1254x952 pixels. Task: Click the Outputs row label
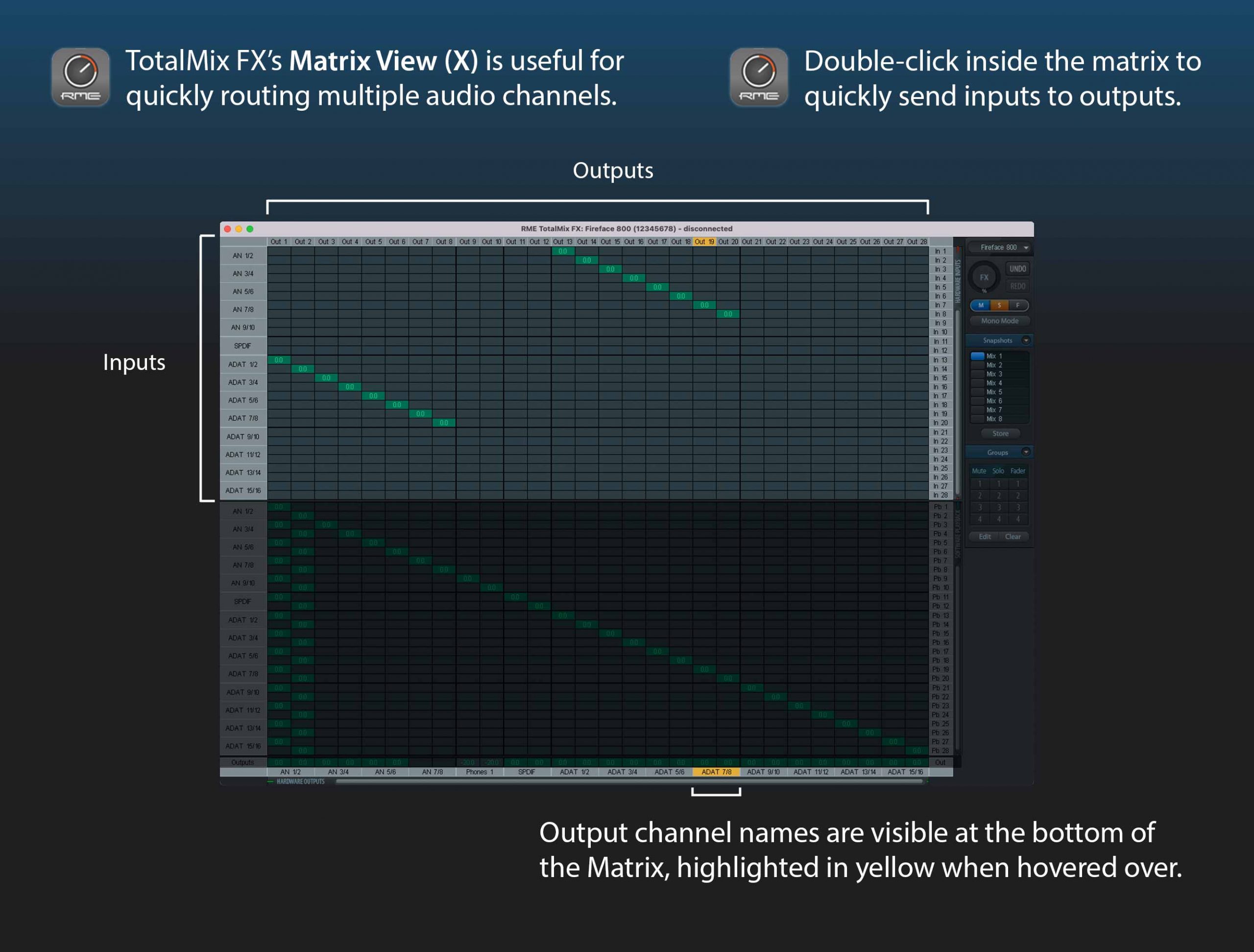(x=243, y=762)
